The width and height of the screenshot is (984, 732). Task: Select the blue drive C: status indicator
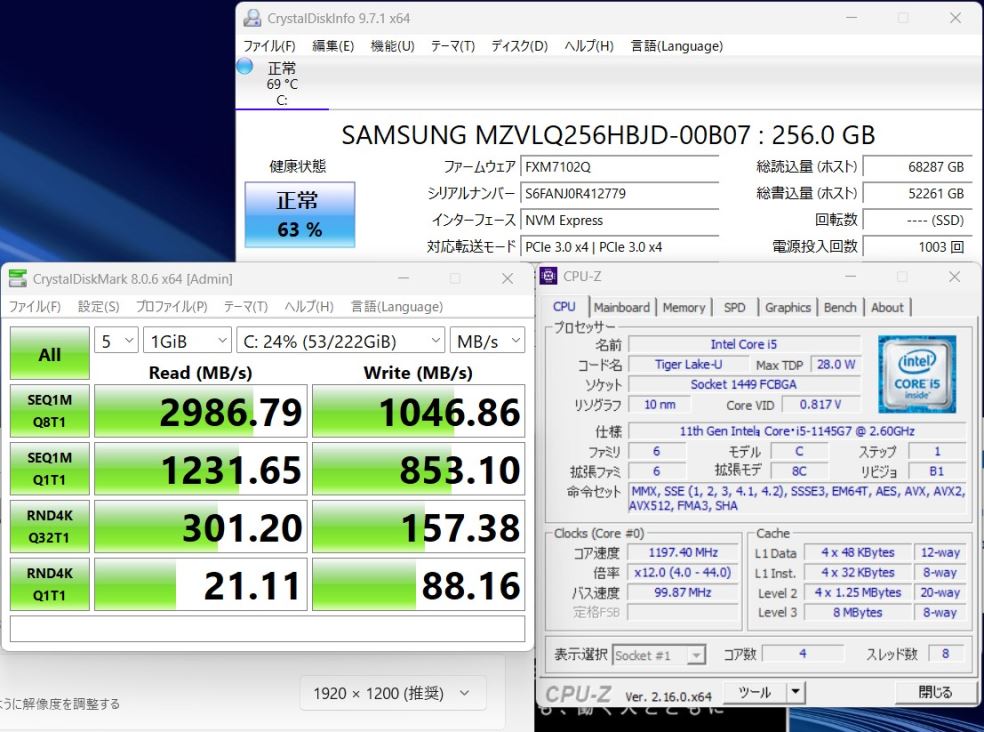245,67
